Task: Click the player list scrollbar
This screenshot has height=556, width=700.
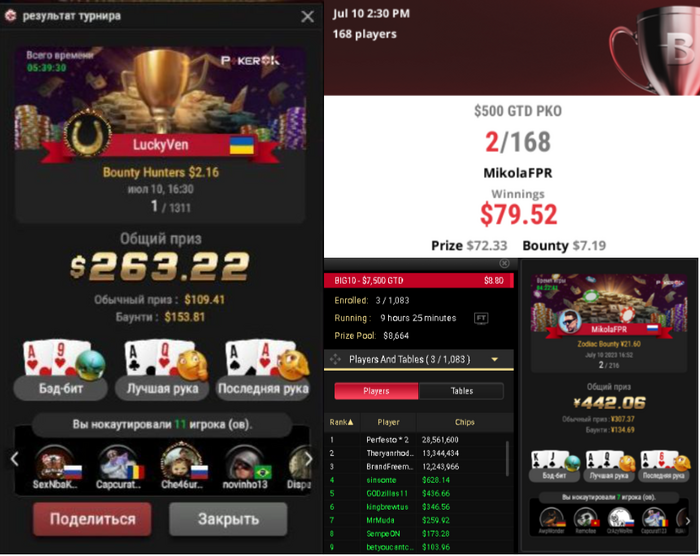Action: tap(508, 459)
